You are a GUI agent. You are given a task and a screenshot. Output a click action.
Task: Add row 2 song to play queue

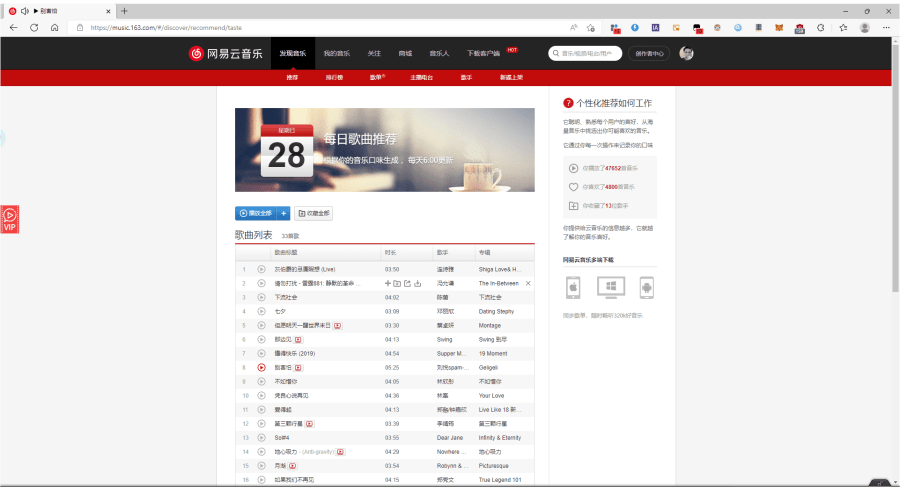tap(387, 283)
